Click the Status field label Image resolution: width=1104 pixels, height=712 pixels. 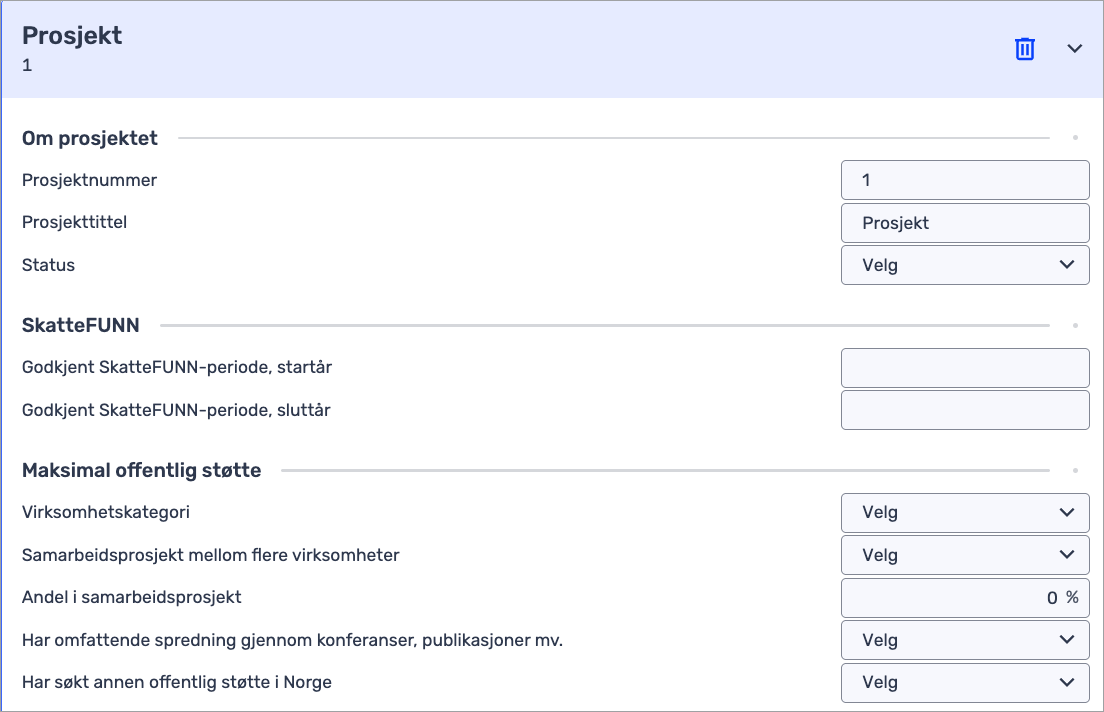pos(48,265)
